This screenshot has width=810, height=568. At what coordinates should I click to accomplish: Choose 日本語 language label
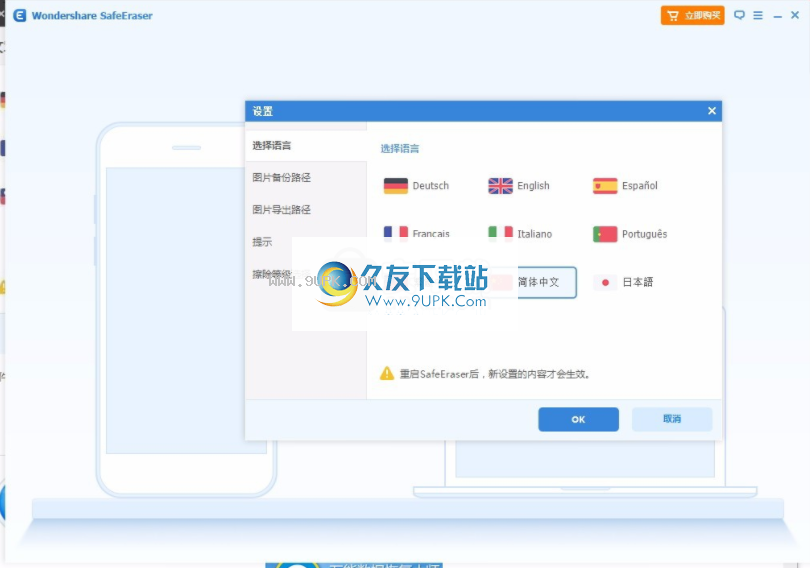pyautogui.click(x=637, y=282)
